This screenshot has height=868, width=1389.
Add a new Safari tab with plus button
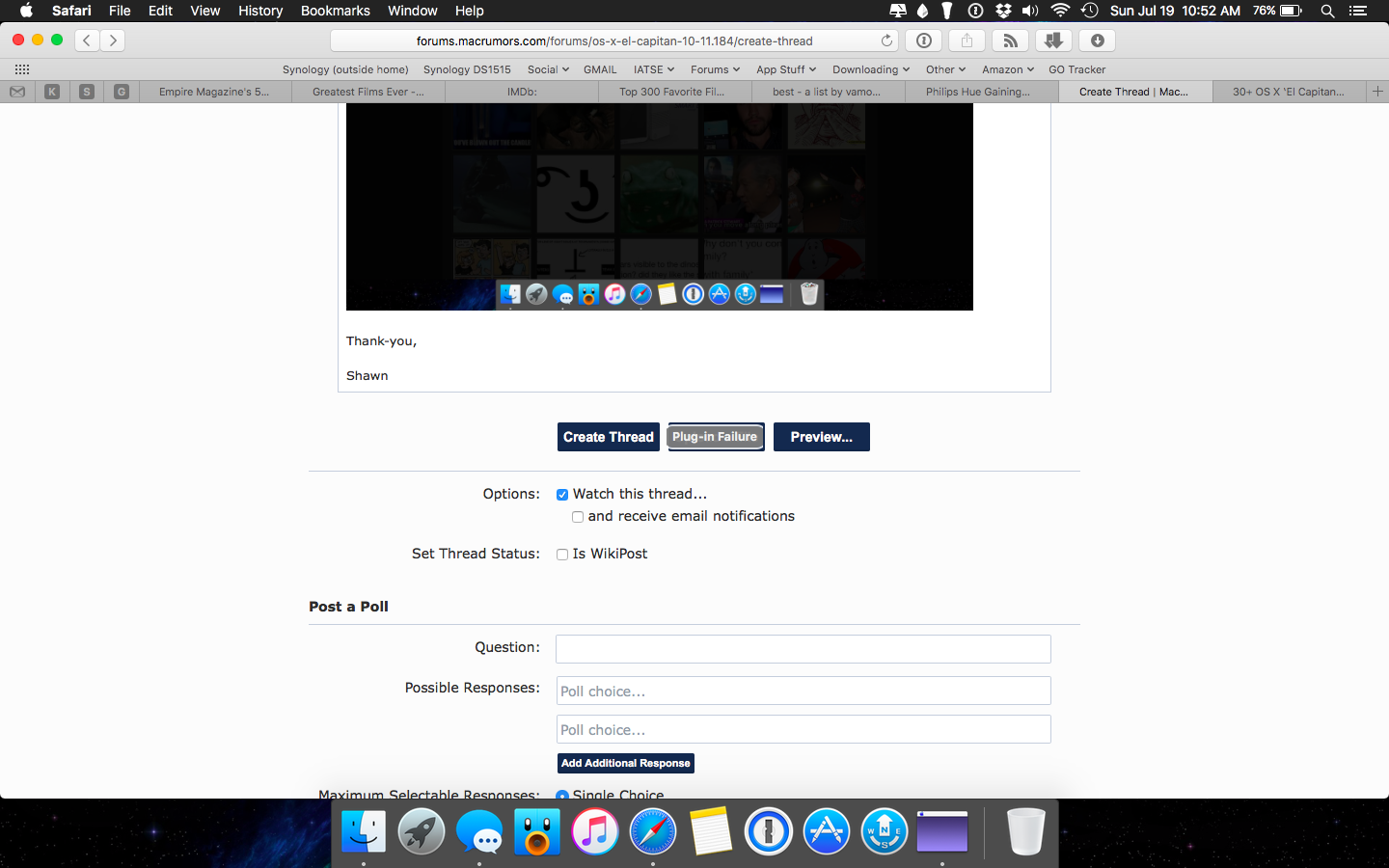tap(1377, 92)
